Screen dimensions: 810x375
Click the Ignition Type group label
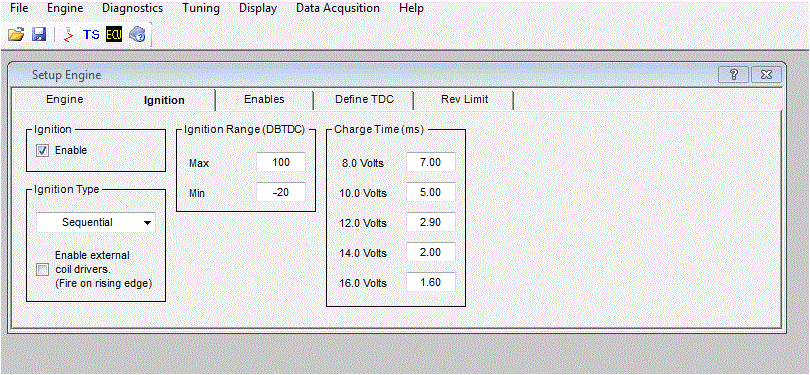click(67, 189)
